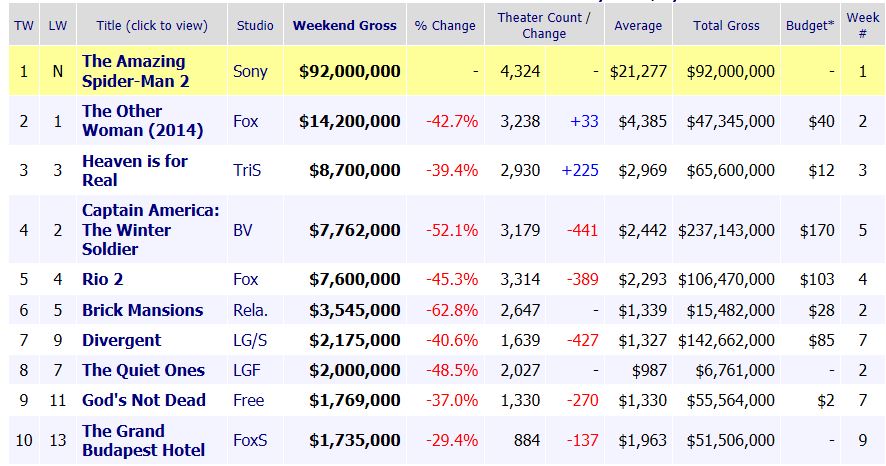The width and height of the screenshot is (886, 466).
Task: Open the Divergent movie page
Action: (x=121, y=340)
